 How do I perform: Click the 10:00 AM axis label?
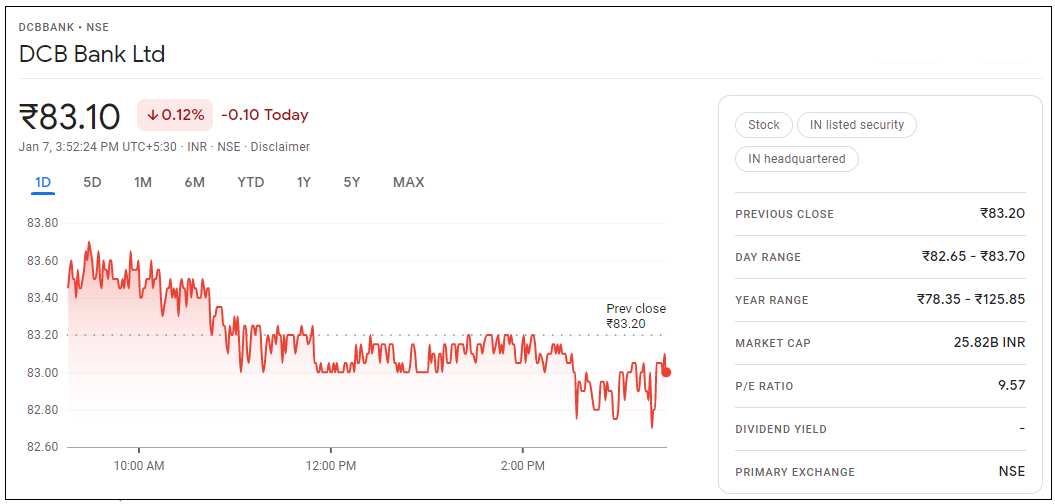(139, 466)
